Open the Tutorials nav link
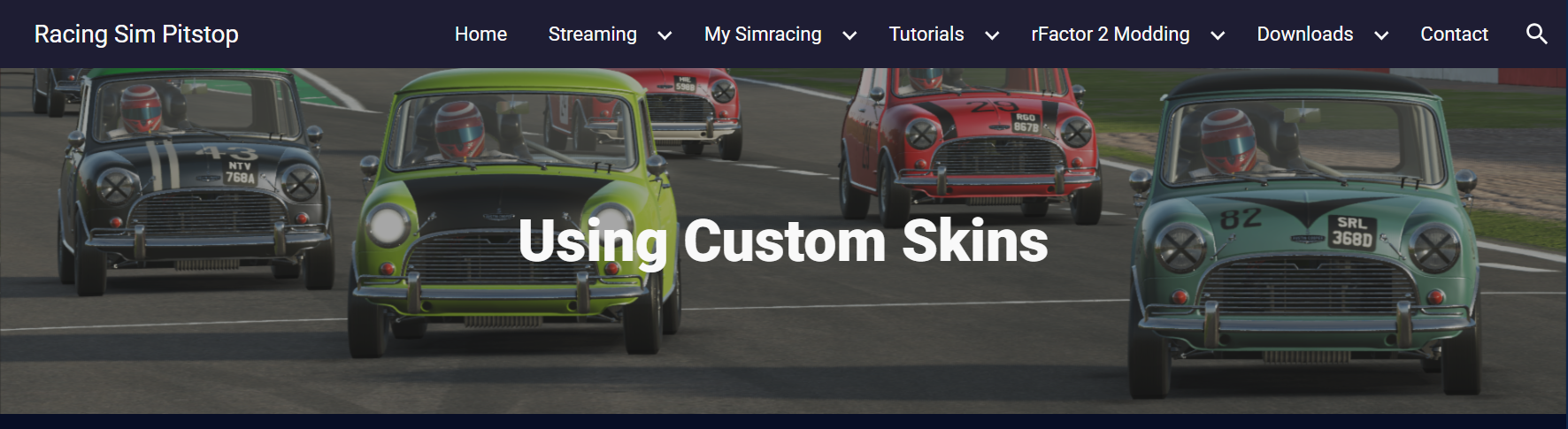 coord(926,34)
